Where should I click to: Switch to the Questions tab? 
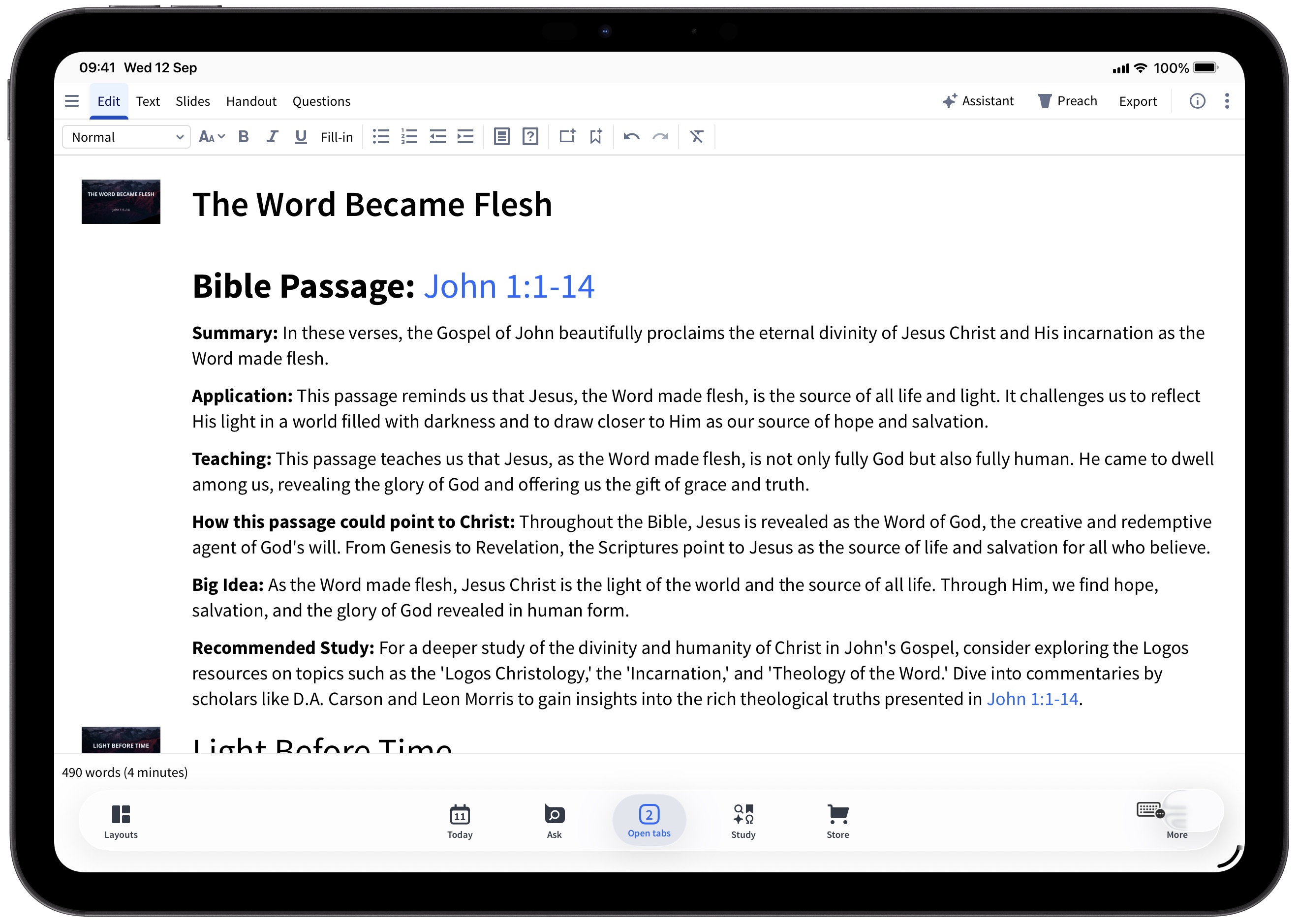321,101
